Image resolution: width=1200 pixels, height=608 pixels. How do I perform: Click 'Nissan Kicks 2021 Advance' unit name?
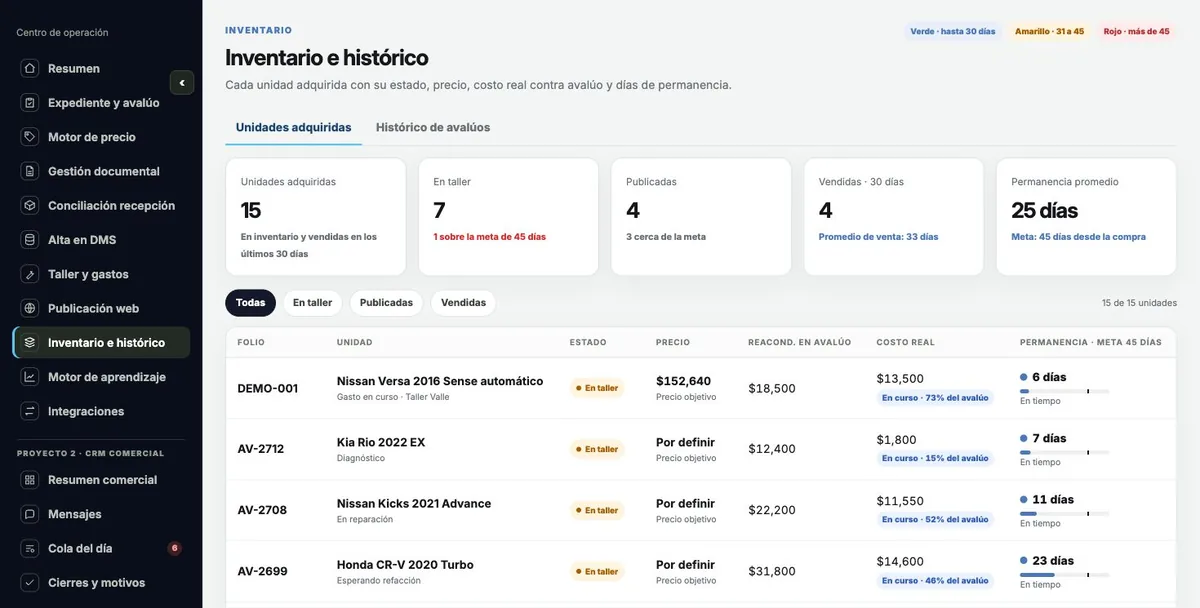pos(414,503)
